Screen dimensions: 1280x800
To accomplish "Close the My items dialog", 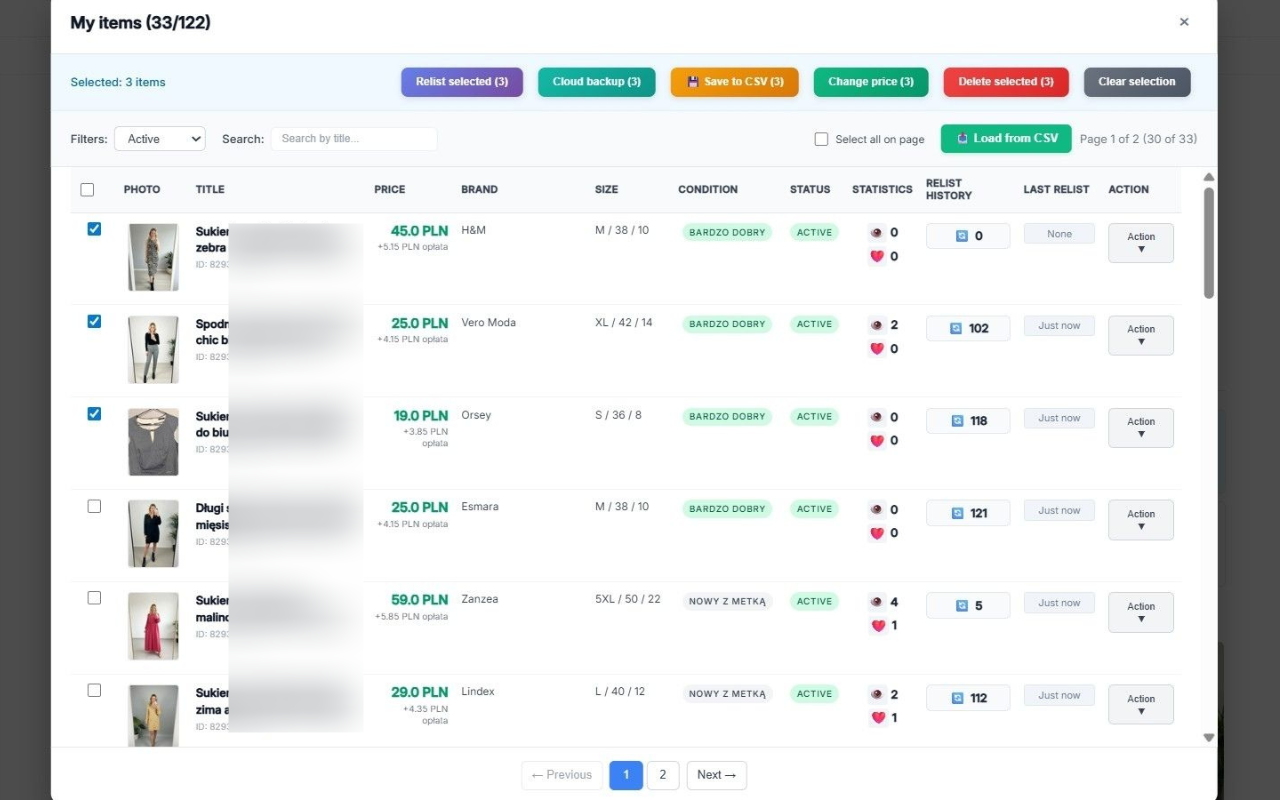I will pyautogui.click(x=1184, y=22).
